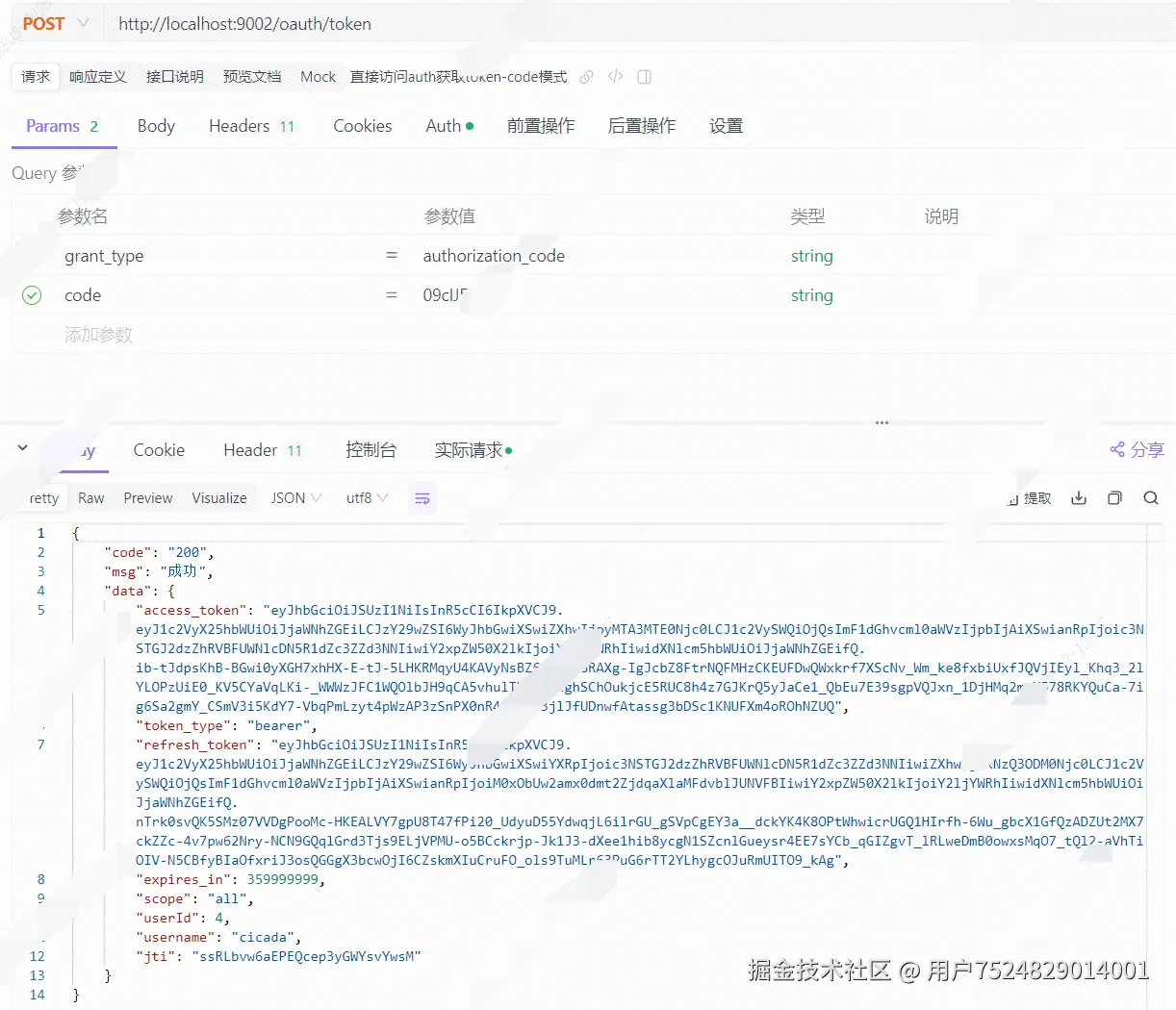Toggle the word wrap icon
Viewport: 1176px width, 1010px height.
pos(422,498)
